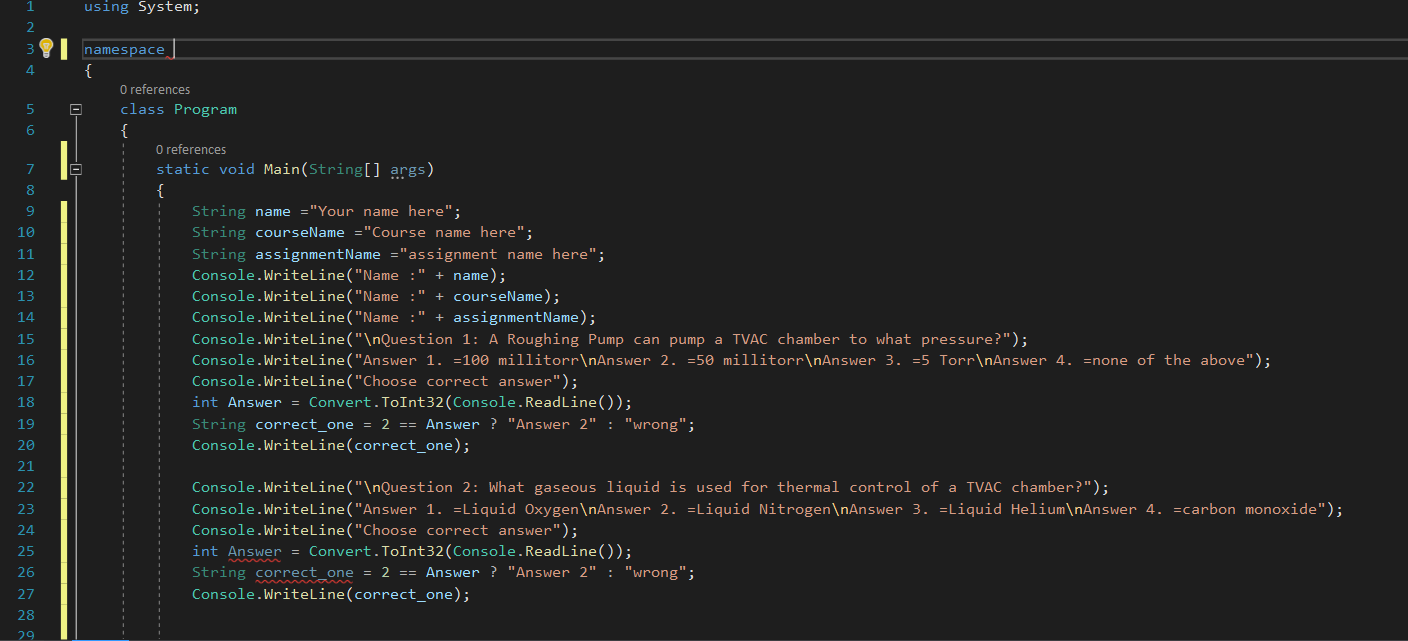Click line number 15 to select that line
Screen dimensions: 1408x641
(x=29, y=338)
